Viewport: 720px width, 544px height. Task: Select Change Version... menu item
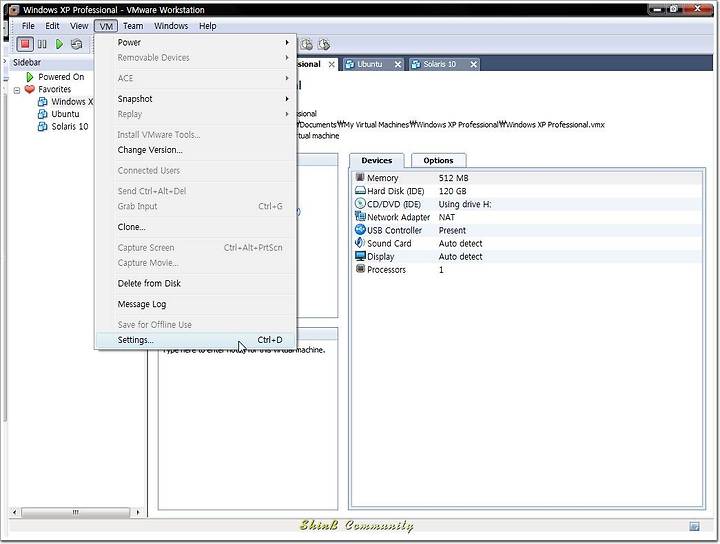196,150
